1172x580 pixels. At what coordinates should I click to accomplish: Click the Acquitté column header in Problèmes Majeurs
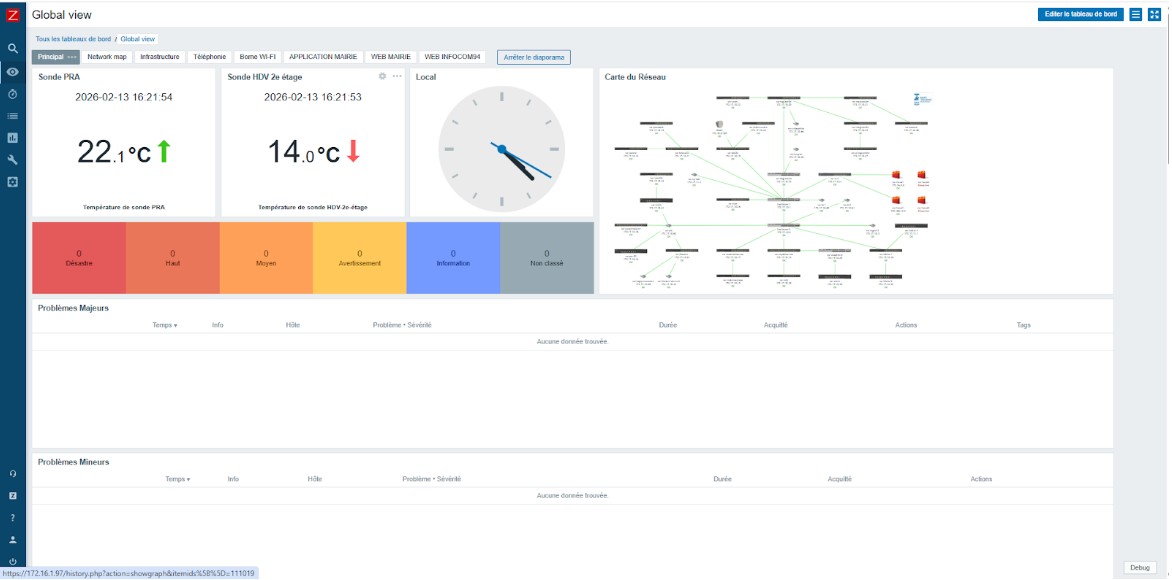[x=776, y=325]
